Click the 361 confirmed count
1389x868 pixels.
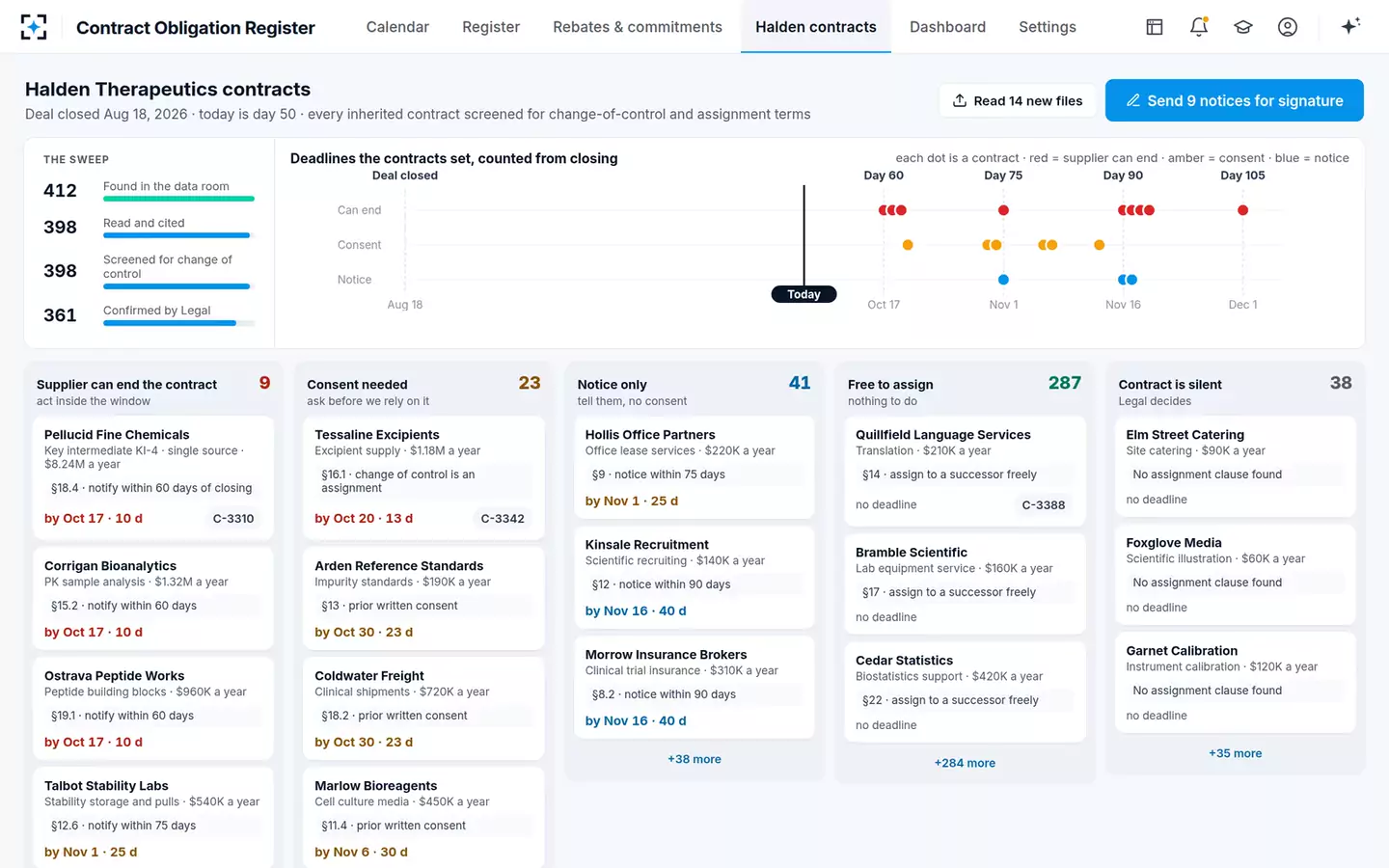[60, 315]
